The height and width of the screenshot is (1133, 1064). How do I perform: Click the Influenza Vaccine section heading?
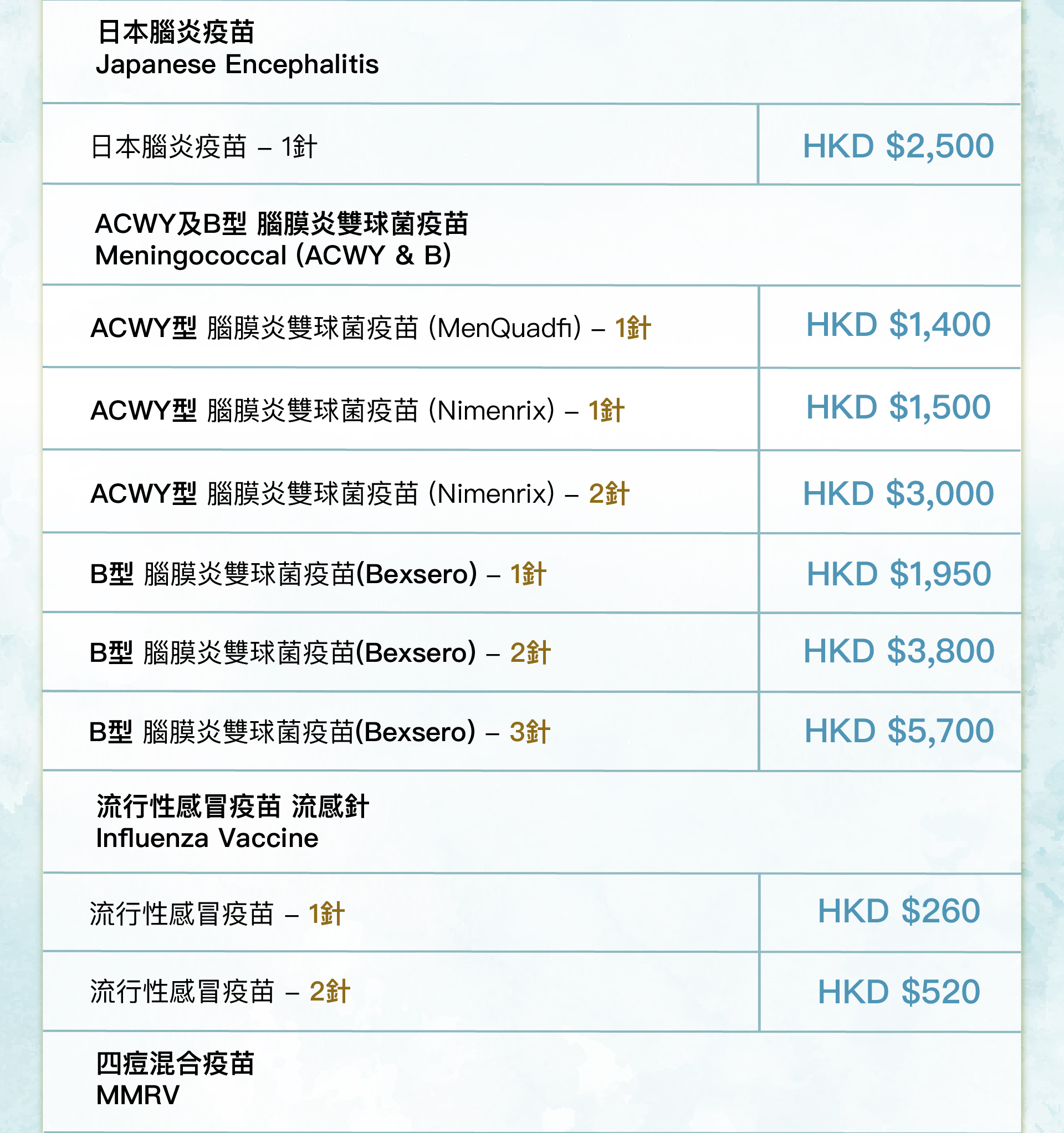tap(233, 822)
